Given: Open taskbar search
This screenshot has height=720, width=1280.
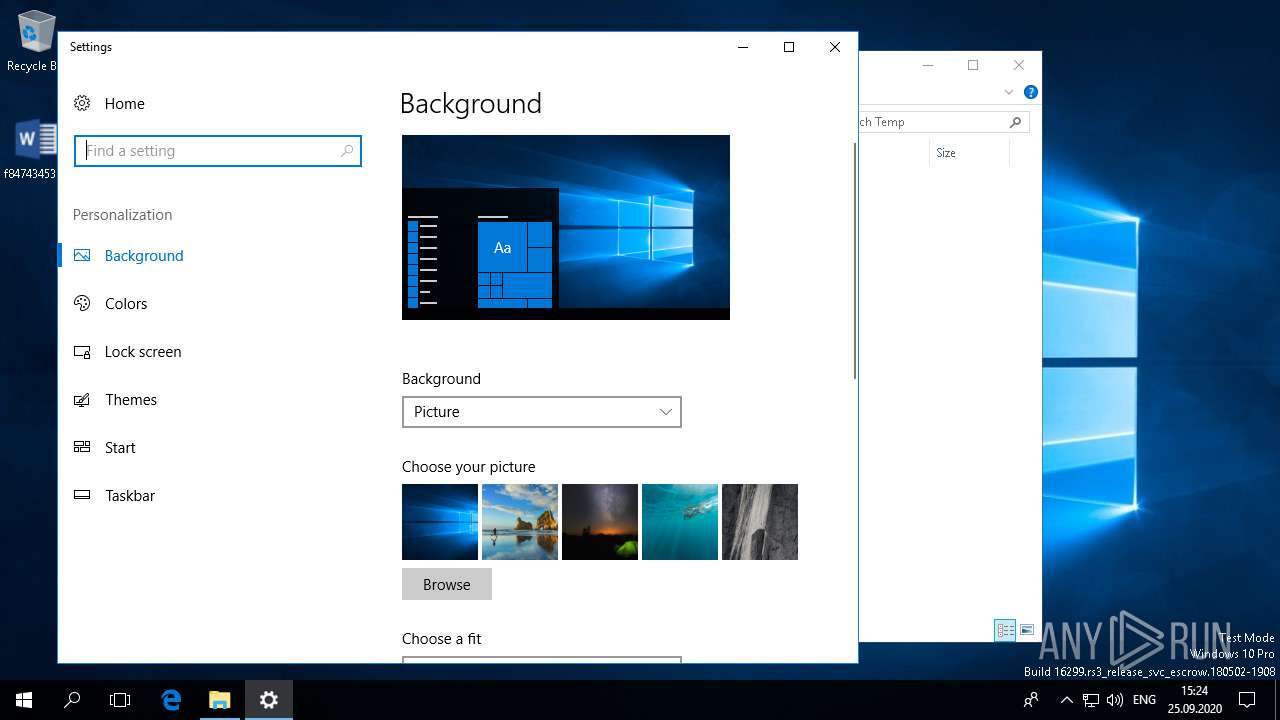Looking at the screenshot, I should (72, 700).
